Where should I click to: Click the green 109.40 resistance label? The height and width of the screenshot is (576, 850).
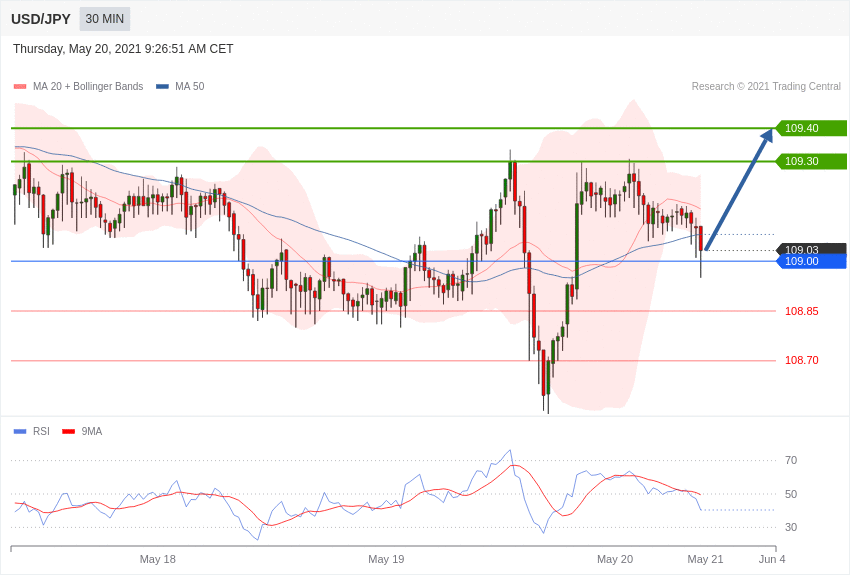click(811, 128)
